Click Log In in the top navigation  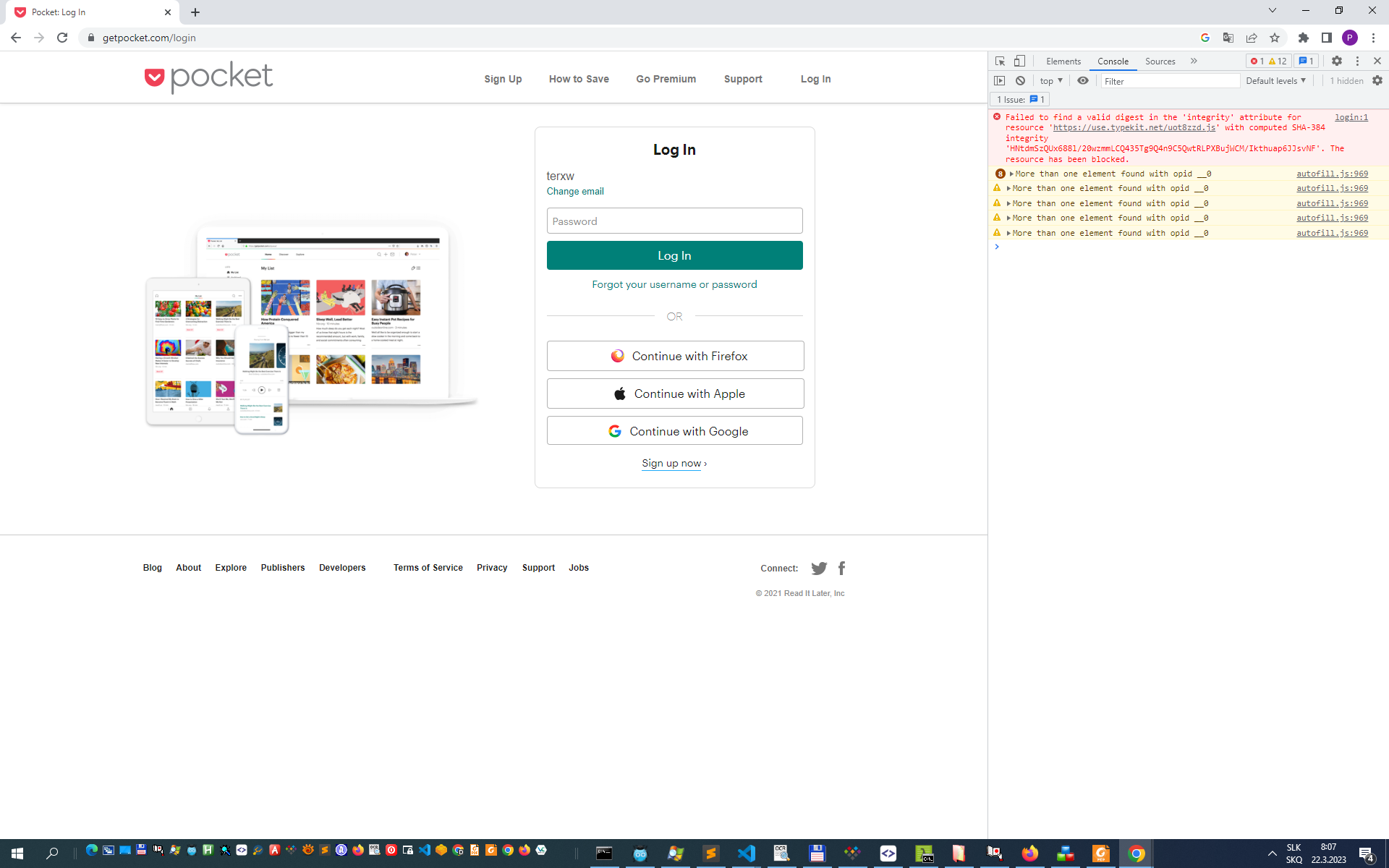point(815,79)
